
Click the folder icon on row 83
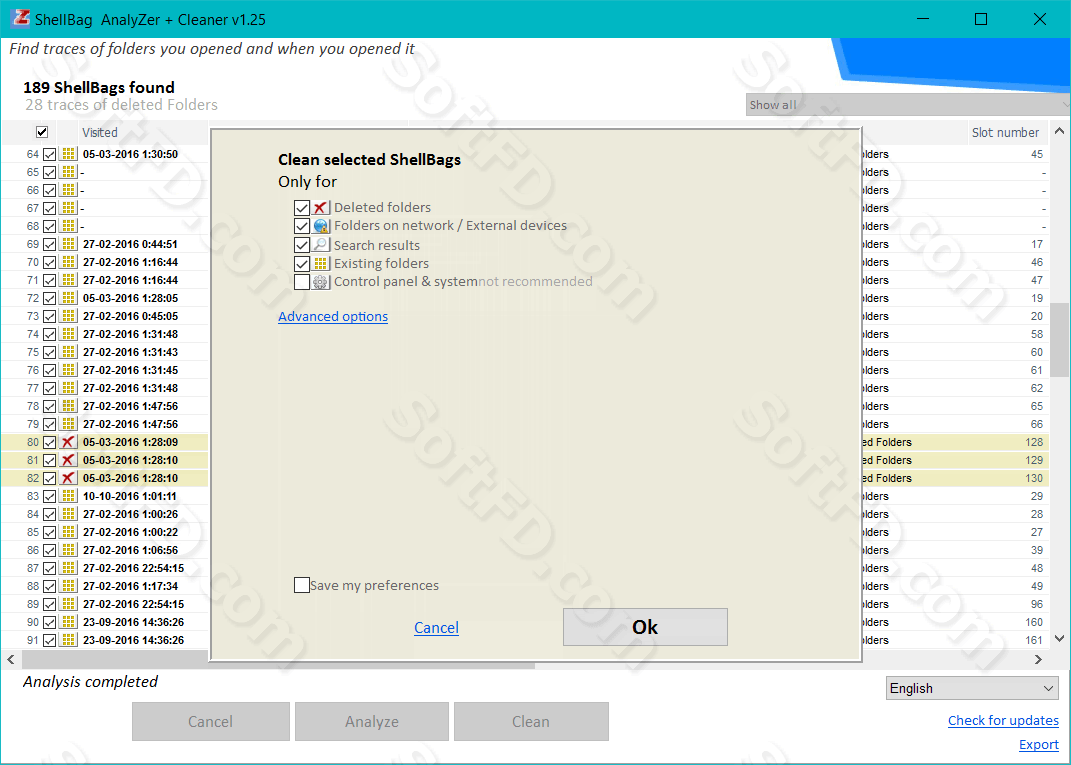pos(68,496)
